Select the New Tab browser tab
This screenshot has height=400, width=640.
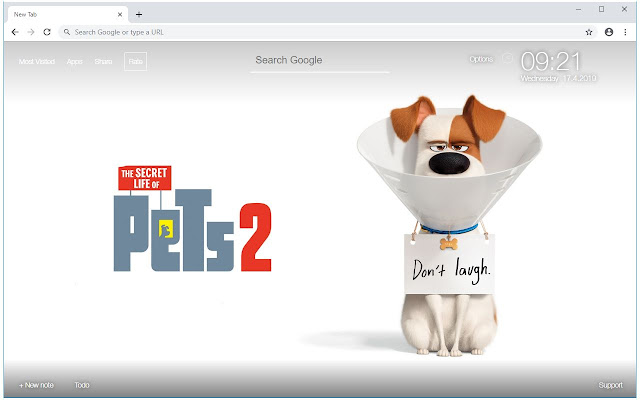click(67, 14)
